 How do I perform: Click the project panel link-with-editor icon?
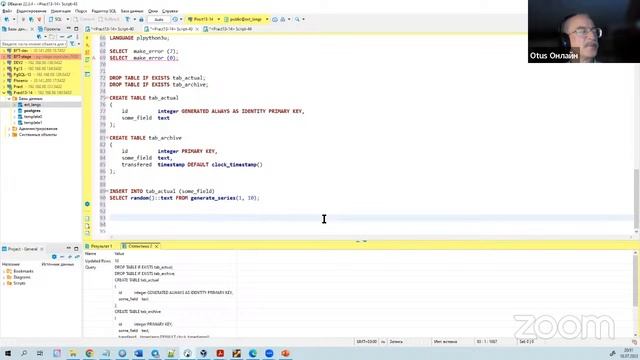pyautogui.click(x=77, y=257)
